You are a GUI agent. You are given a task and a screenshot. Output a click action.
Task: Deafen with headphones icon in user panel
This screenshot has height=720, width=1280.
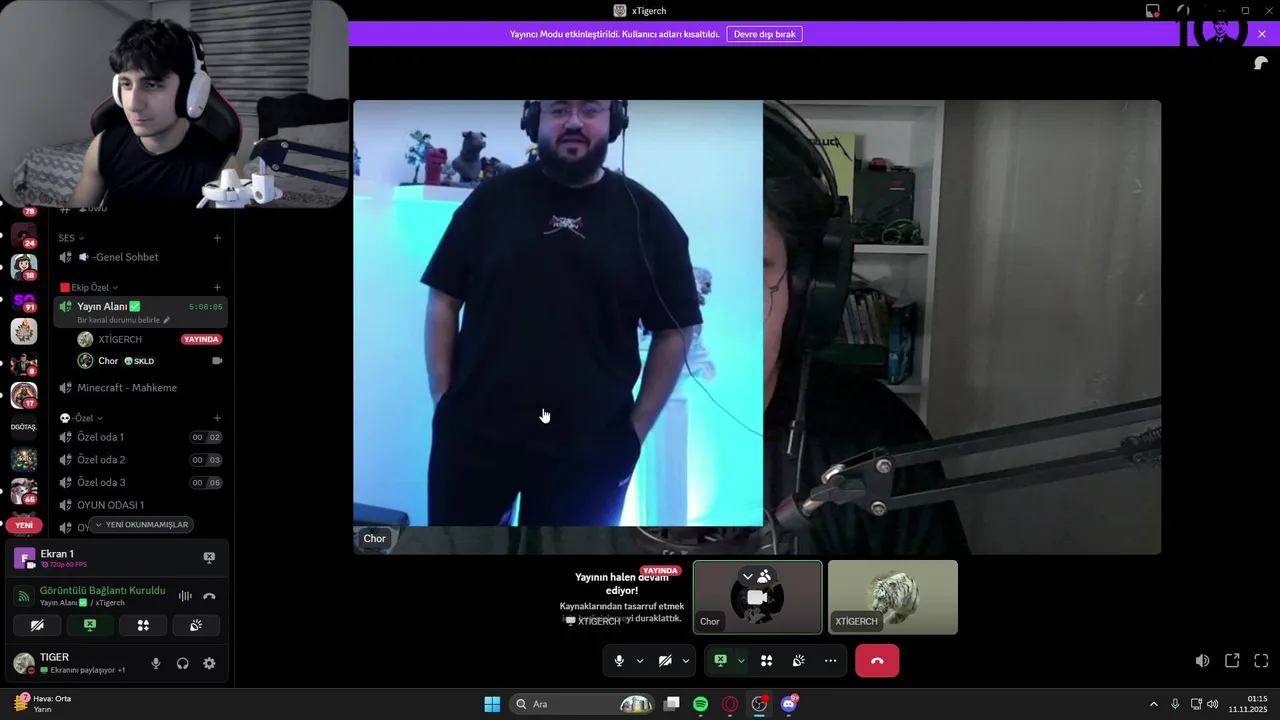click(x=182, y=663)
